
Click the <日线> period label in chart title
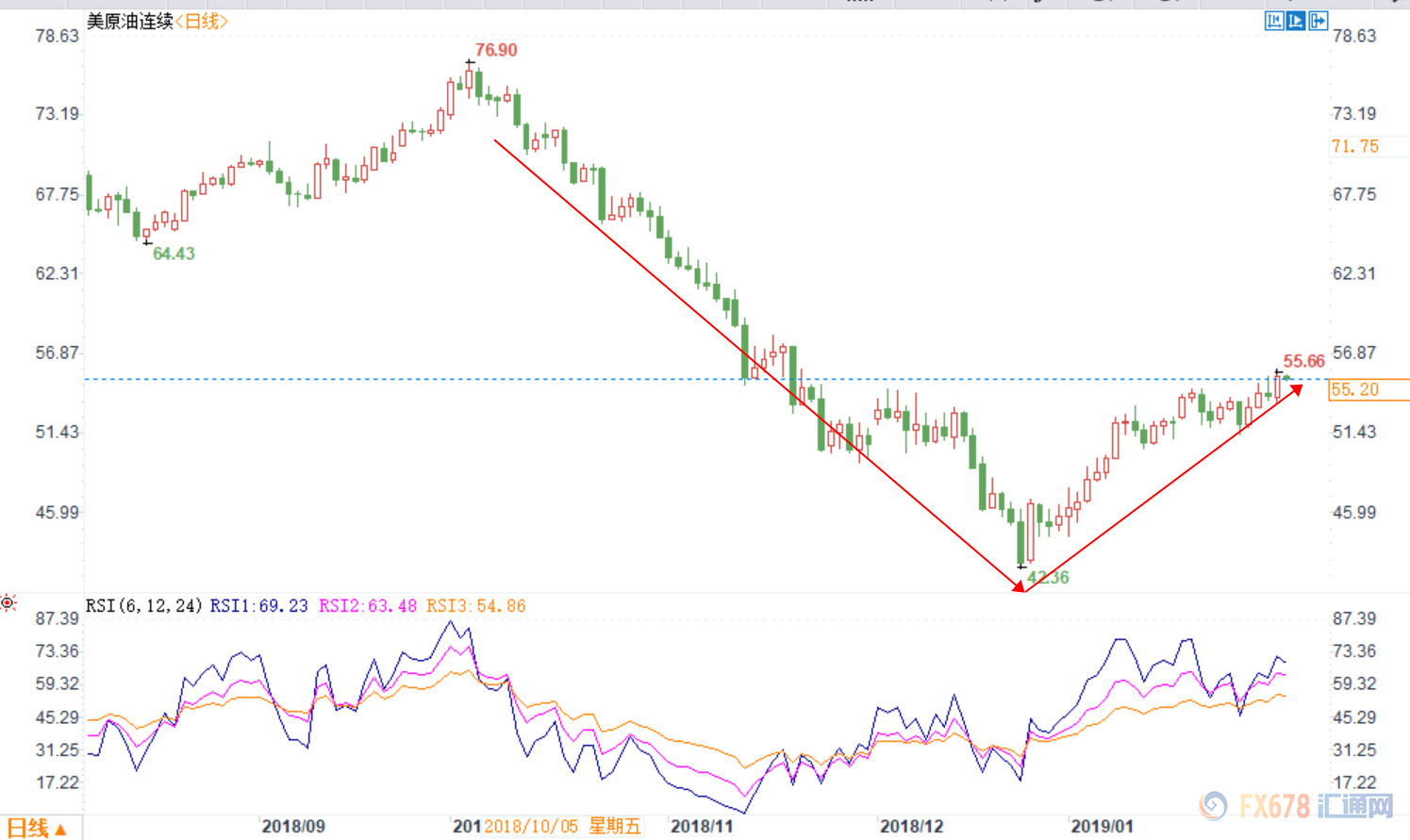[201, 21]
